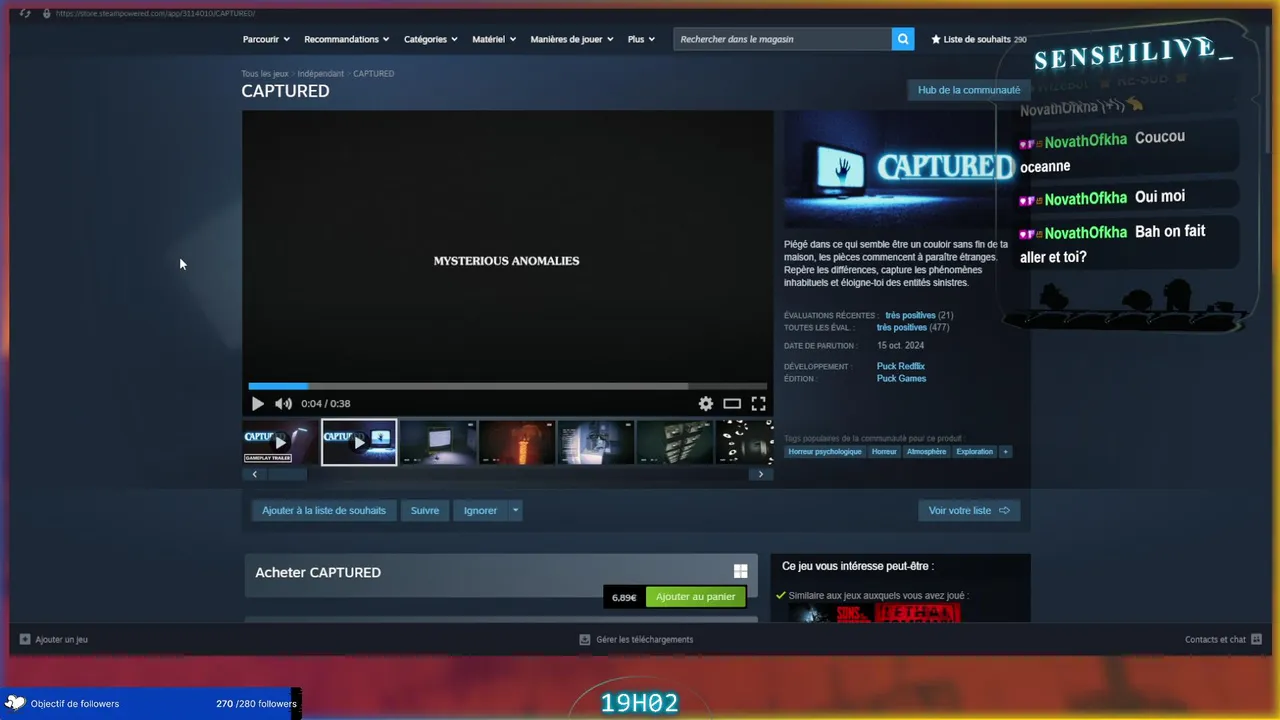Select the Gameplay Trailer thumbnail

pyautogui.click(x=280, y=442)
